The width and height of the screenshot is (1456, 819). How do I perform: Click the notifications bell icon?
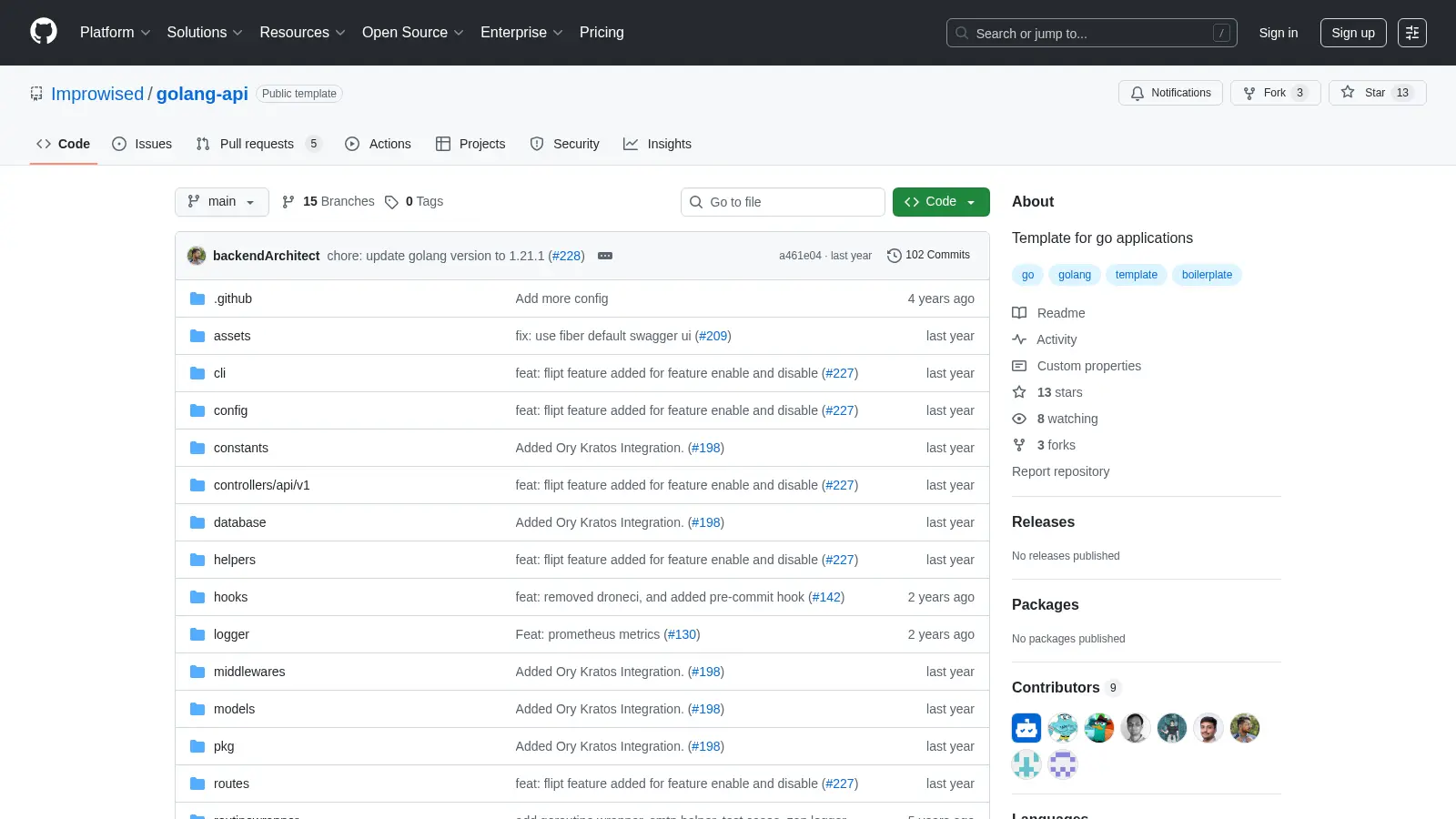click(x=1137, y=93)
